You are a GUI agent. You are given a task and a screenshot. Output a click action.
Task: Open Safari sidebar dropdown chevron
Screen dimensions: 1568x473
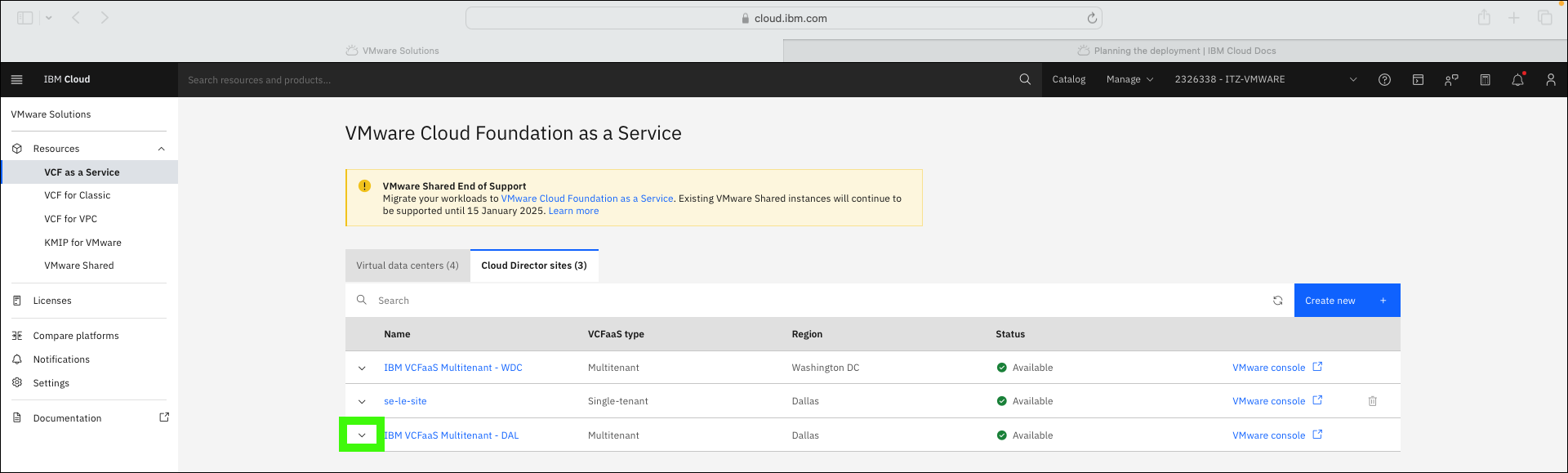pyautogui.click(x=48, y=18)
